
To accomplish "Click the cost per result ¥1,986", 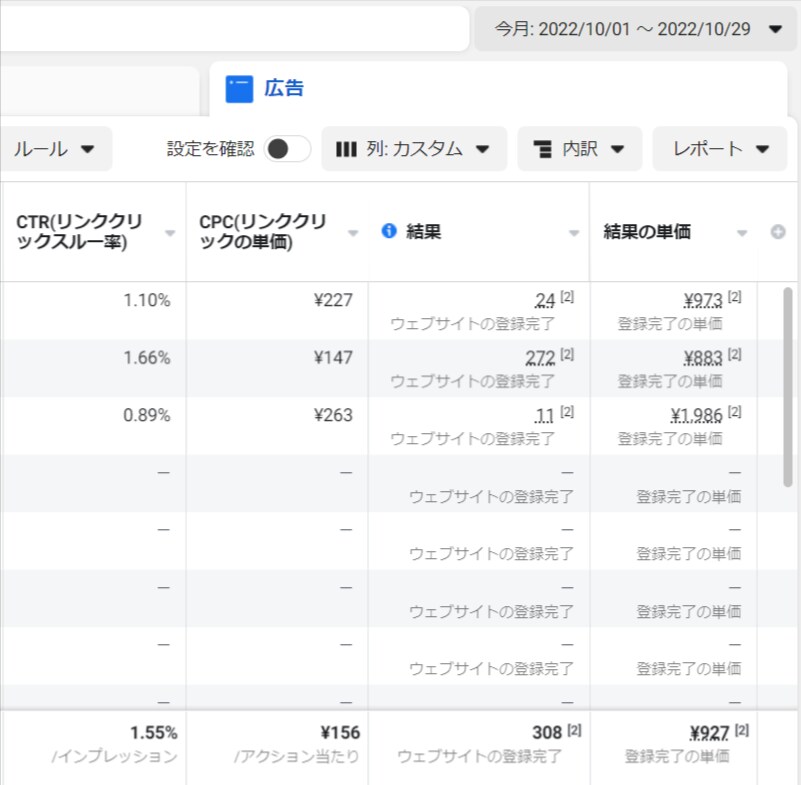I will [x=696, y=415].
